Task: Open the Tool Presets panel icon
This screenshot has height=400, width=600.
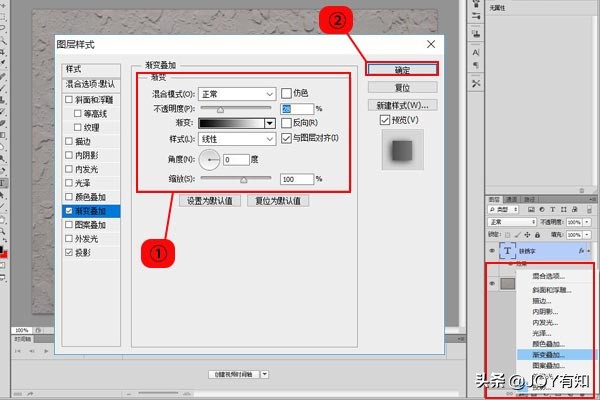Action: click(x=476, y=83)
